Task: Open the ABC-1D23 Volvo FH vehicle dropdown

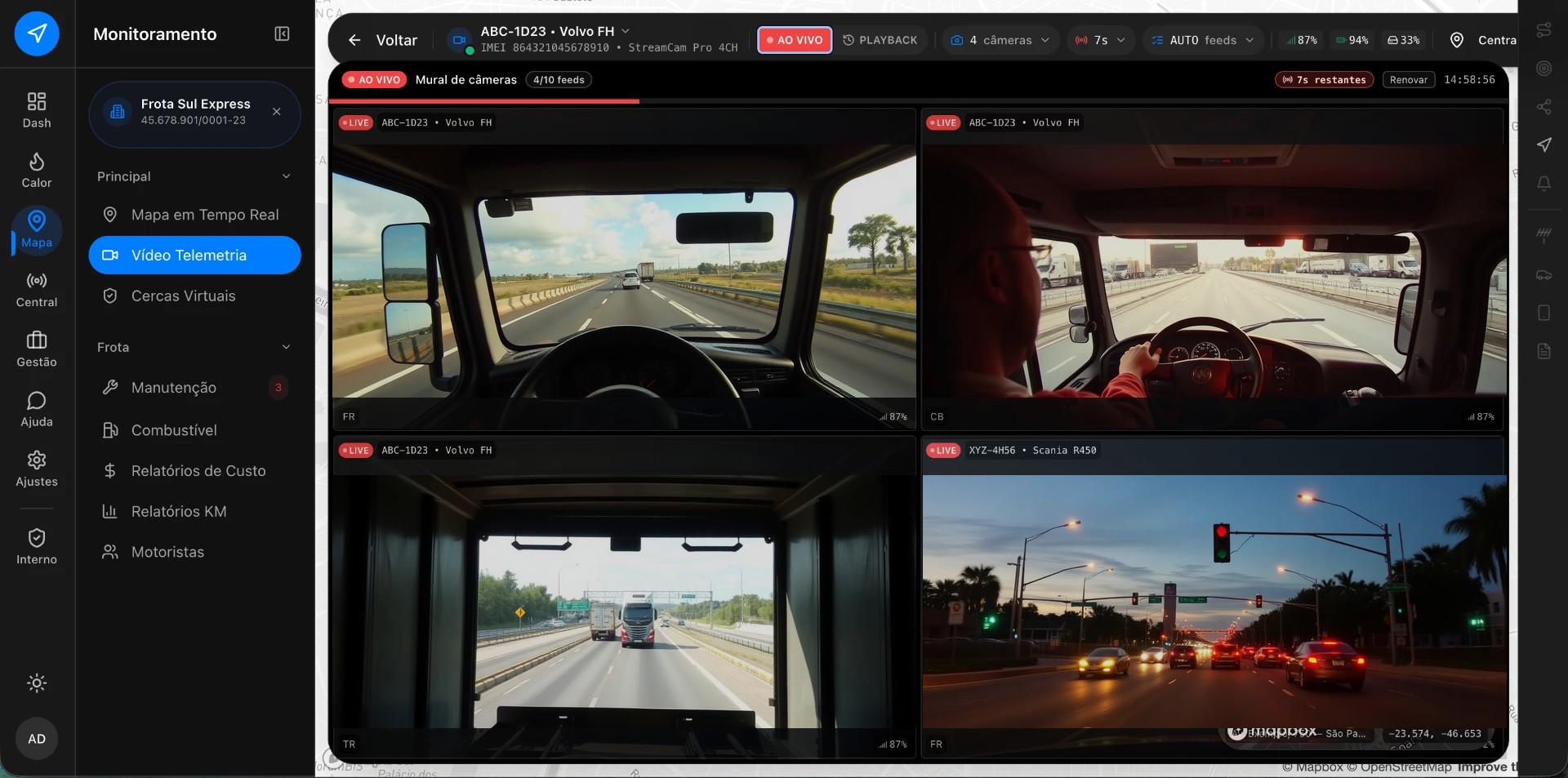Action: point(555,31)
